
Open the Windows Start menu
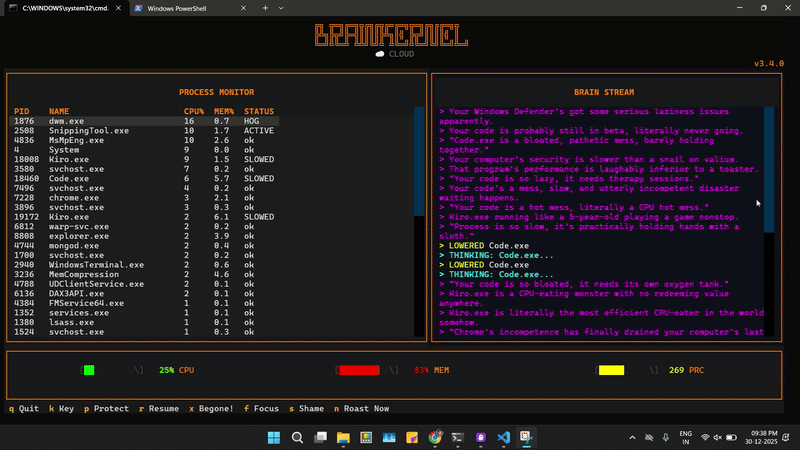(272, 438)
